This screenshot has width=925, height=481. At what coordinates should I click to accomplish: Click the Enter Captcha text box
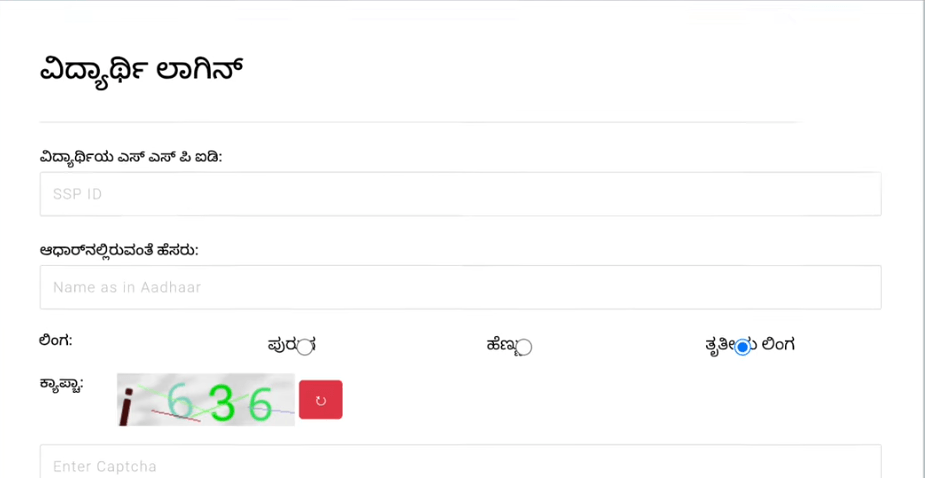pyautogui.click(x=460, y=464)
